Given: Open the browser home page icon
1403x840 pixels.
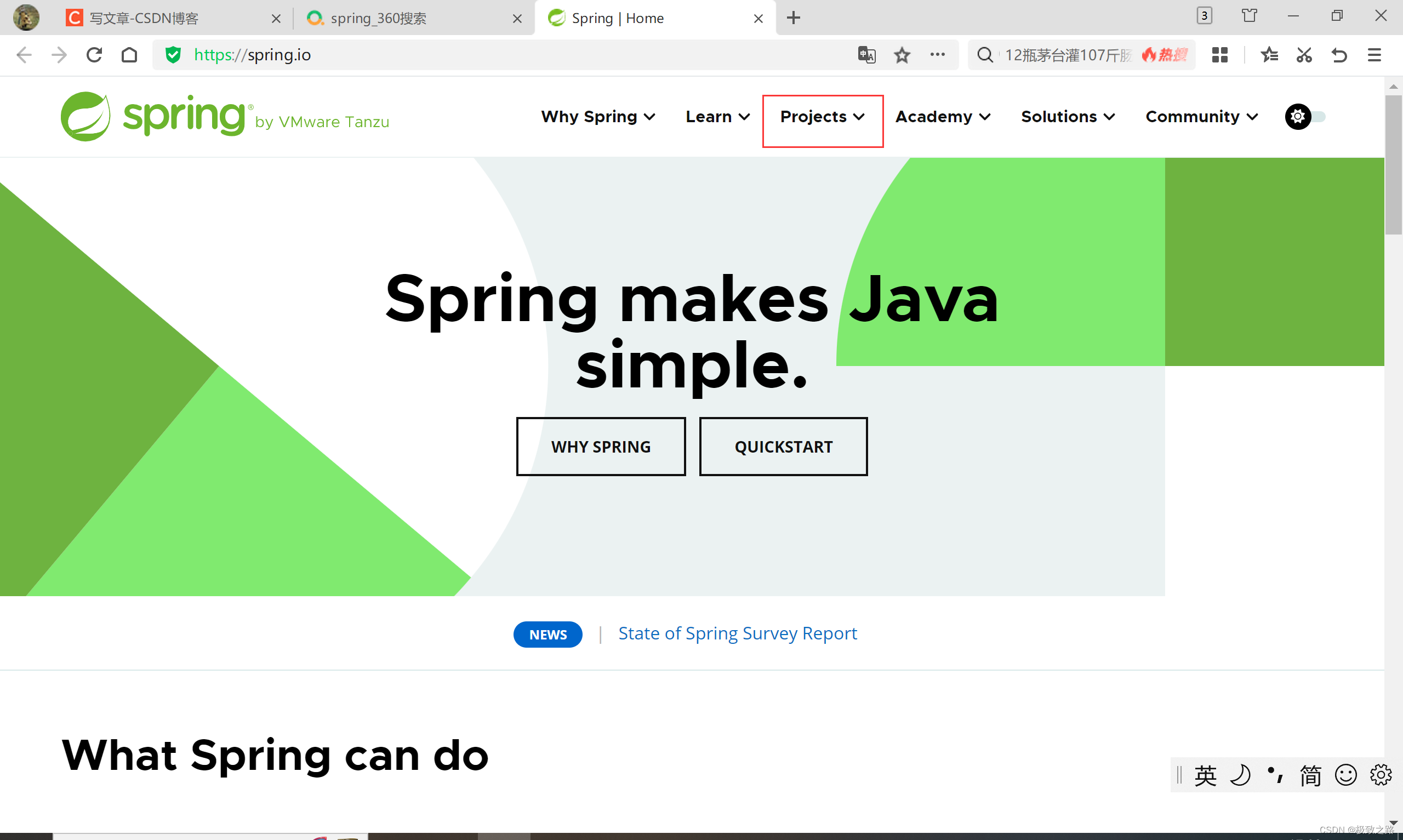Looking at the screenshot, I should (129, 55).
